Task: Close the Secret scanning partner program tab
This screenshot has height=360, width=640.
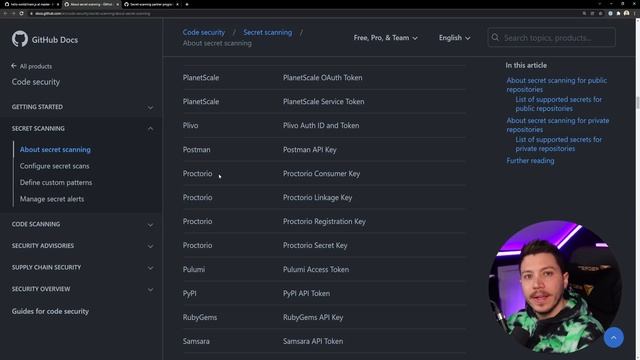Action: click(177, 4)
